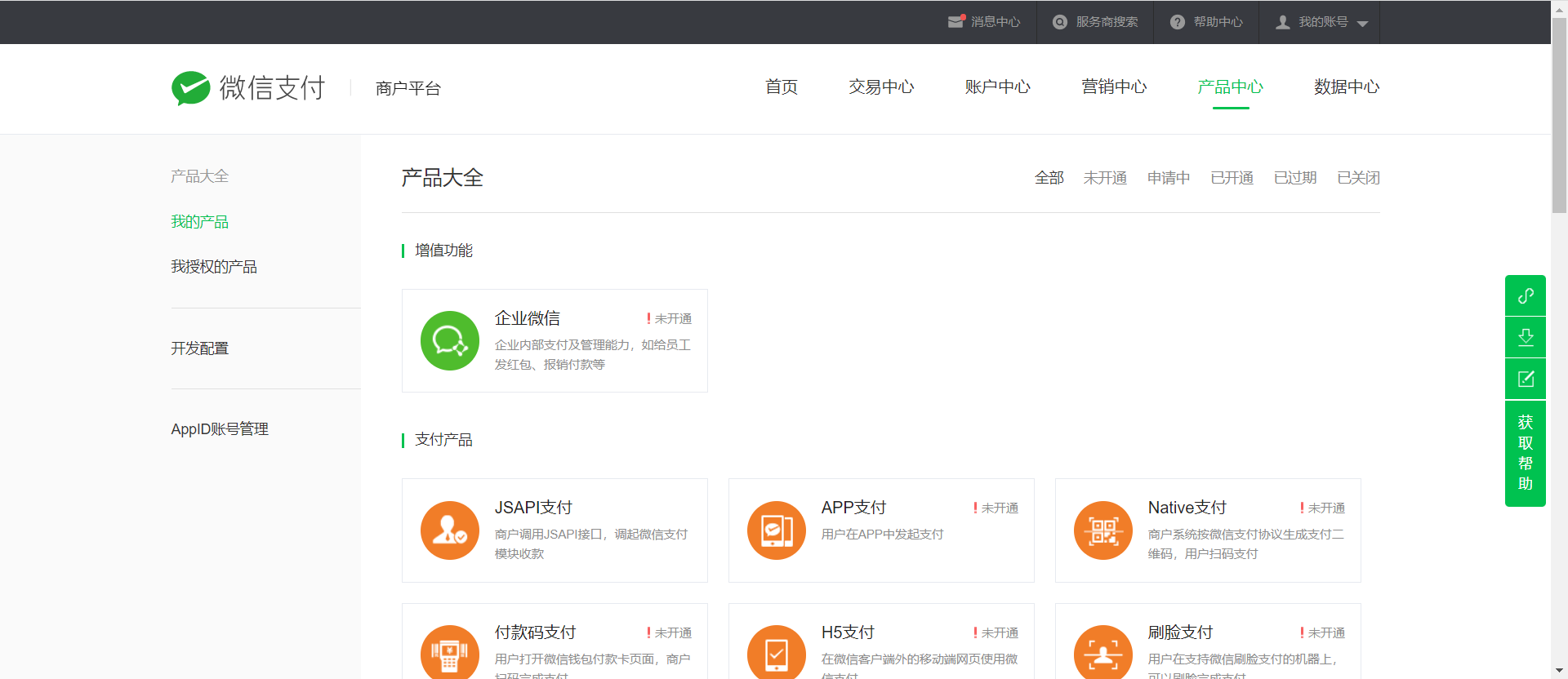Screen dimensions: 1568x679
Task: Click the my account person icon
Action: (1283, 22)
